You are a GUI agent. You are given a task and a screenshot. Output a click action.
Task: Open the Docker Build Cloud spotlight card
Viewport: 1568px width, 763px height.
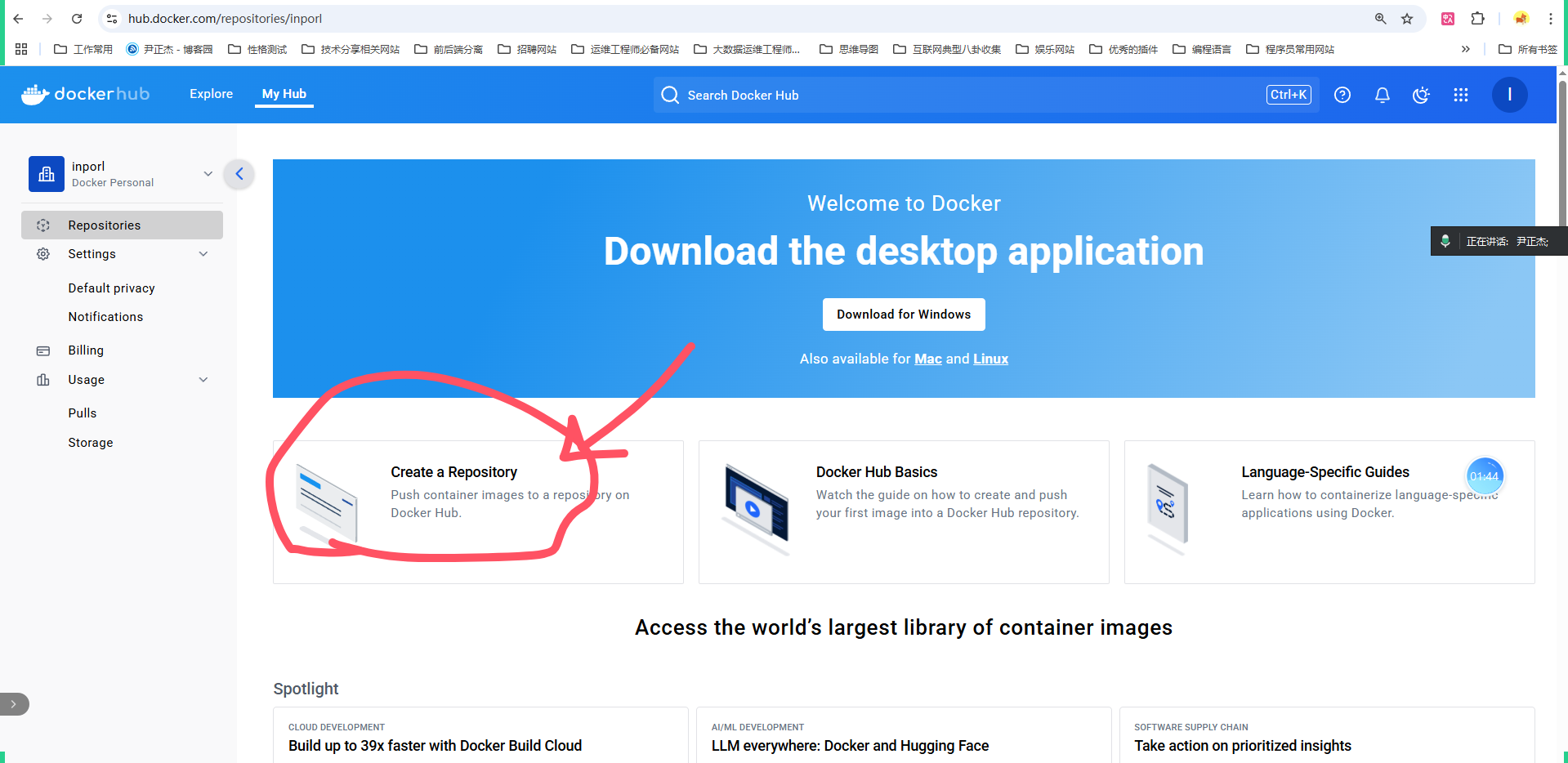click(480, 735)
